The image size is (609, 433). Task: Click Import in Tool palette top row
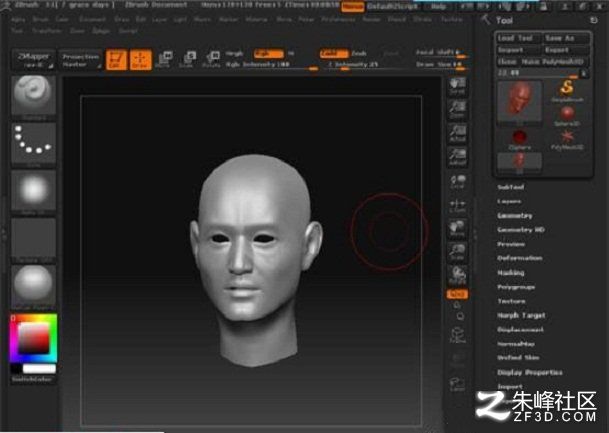(x=518, y=50)
